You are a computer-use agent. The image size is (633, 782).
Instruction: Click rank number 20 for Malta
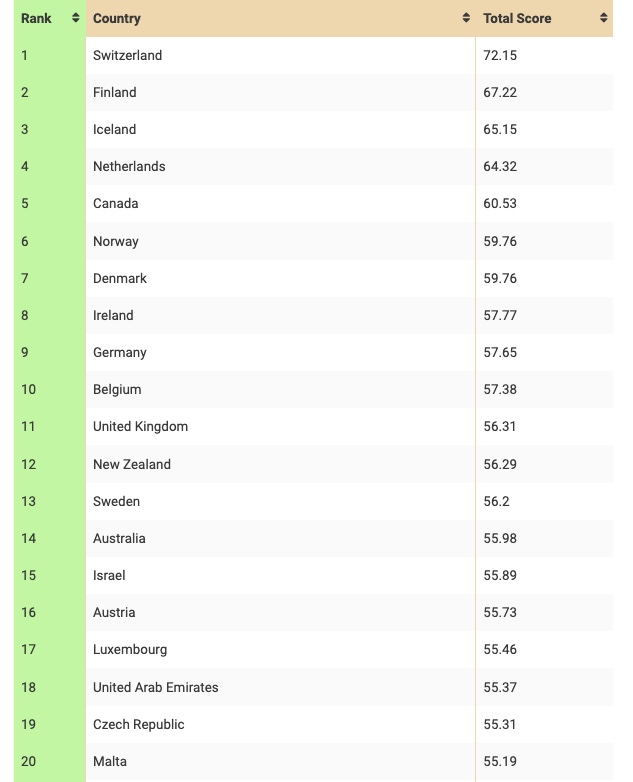(x=28, y=762)
